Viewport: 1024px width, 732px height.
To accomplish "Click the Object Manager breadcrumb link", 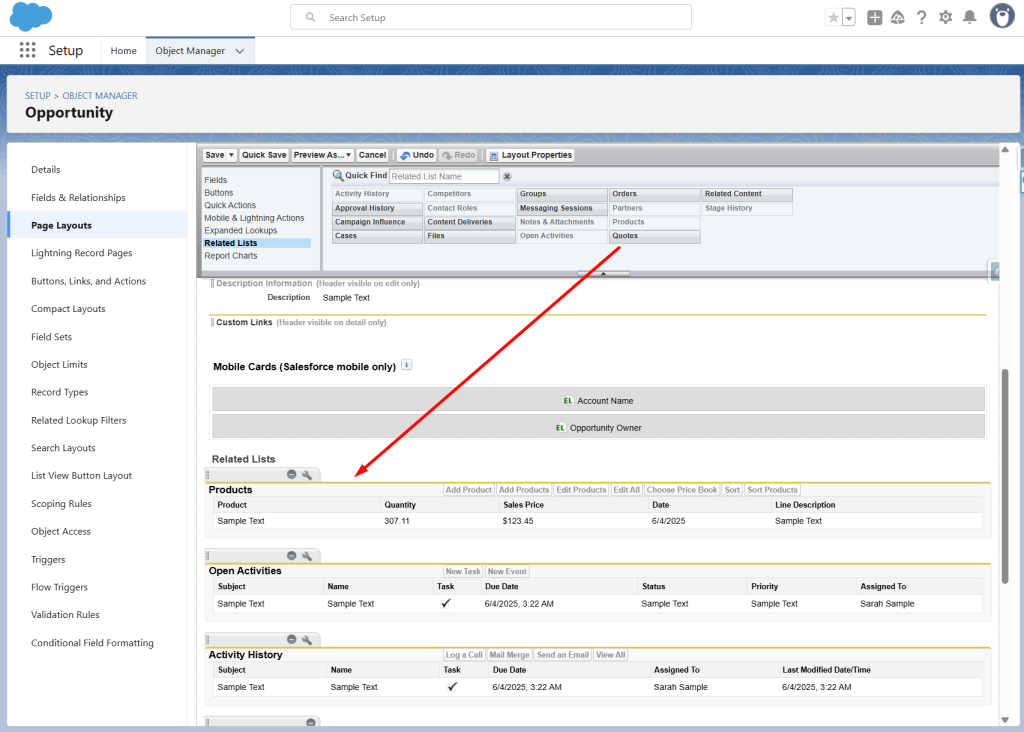I will pyautogui.click(x=100, y=96).
